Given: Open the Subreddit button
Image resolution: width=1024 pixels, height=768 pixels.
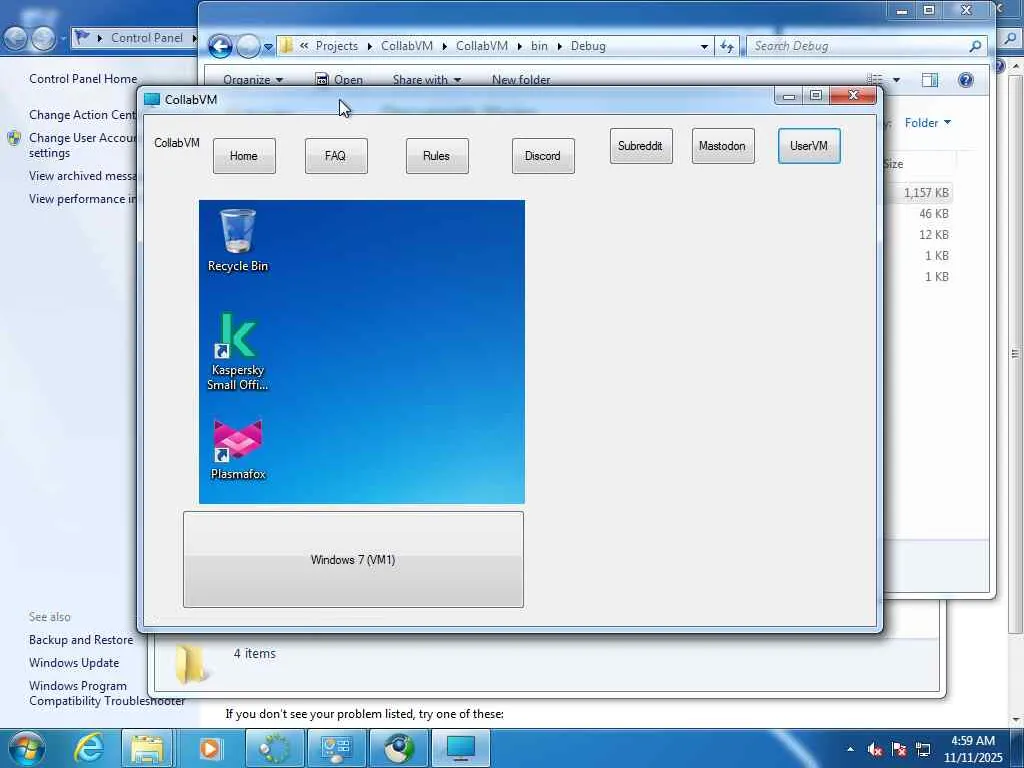Looking at the screenshot, I should click(641, 146).
